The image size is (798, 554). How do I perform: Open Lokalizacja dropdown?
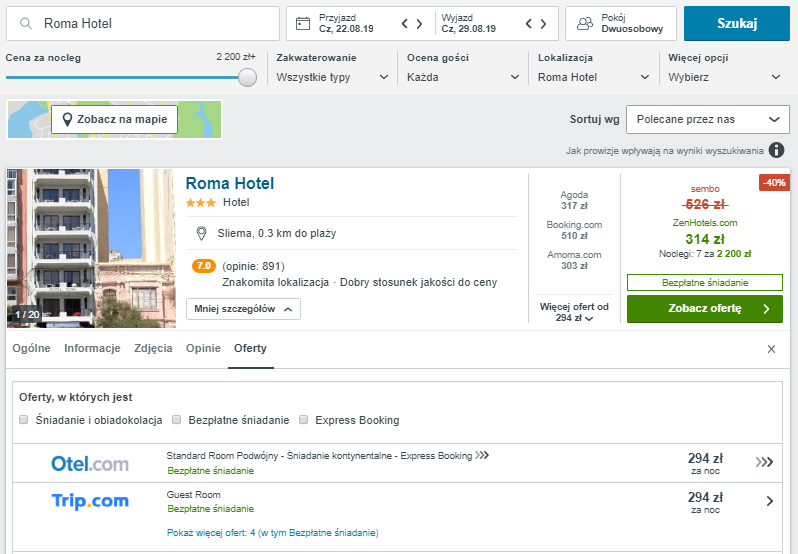coord(593,77)
